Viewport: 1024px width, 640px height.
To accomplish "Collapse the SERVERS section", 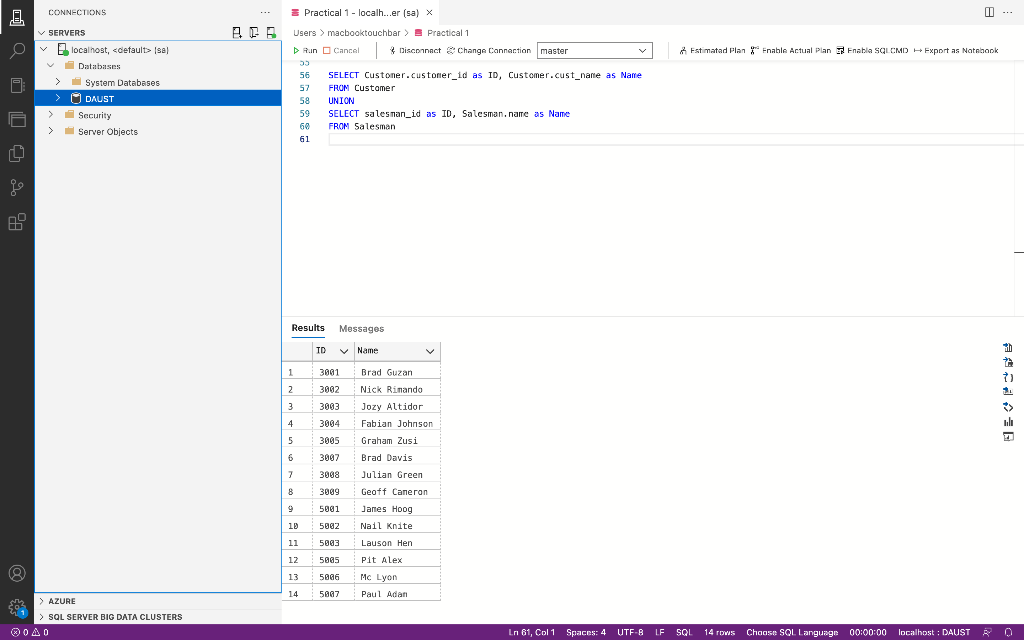I will pos(41,33).
